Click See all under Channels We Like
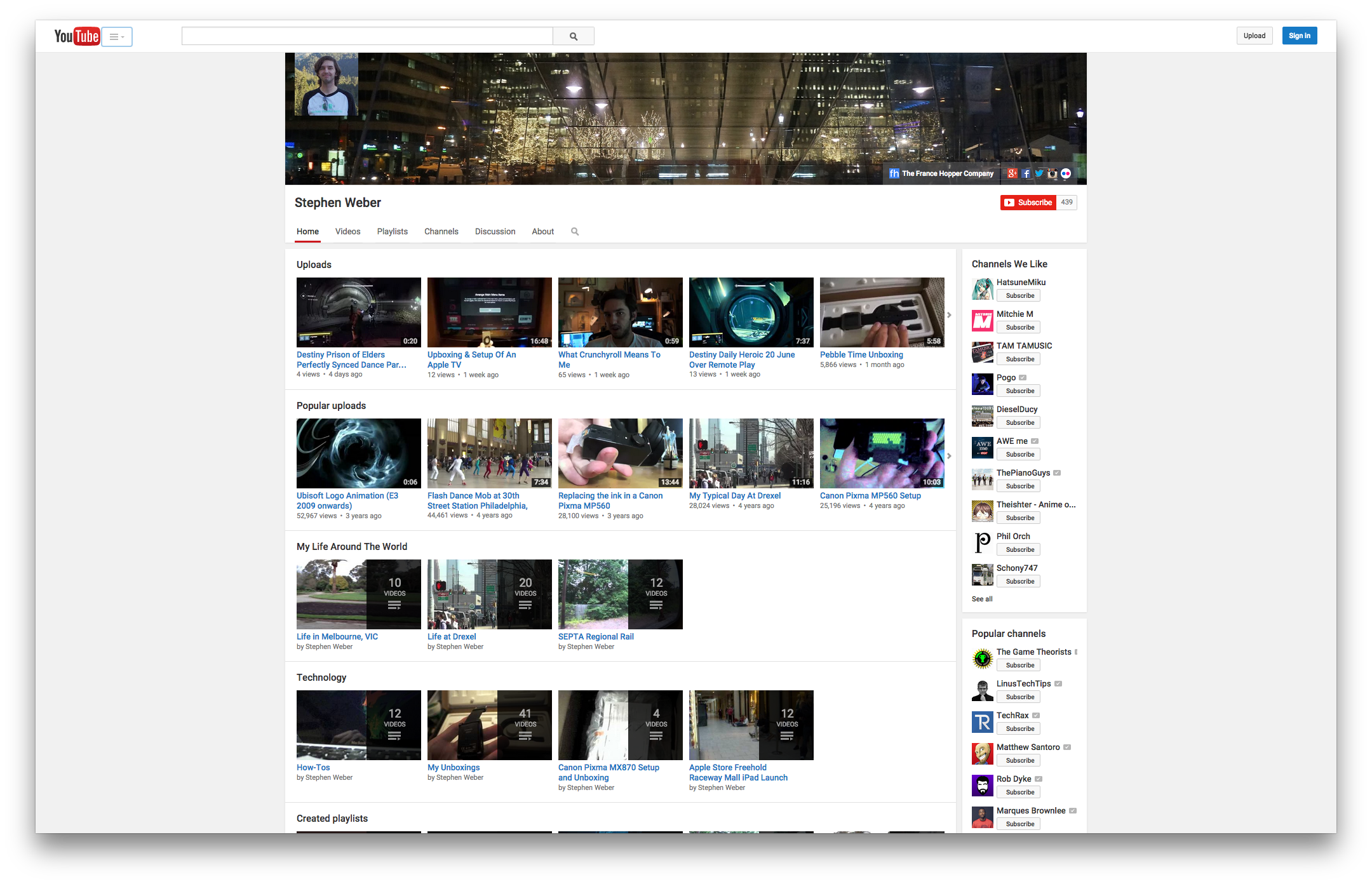The height and width of the screenshot is (884, 1372). (982, 599)
